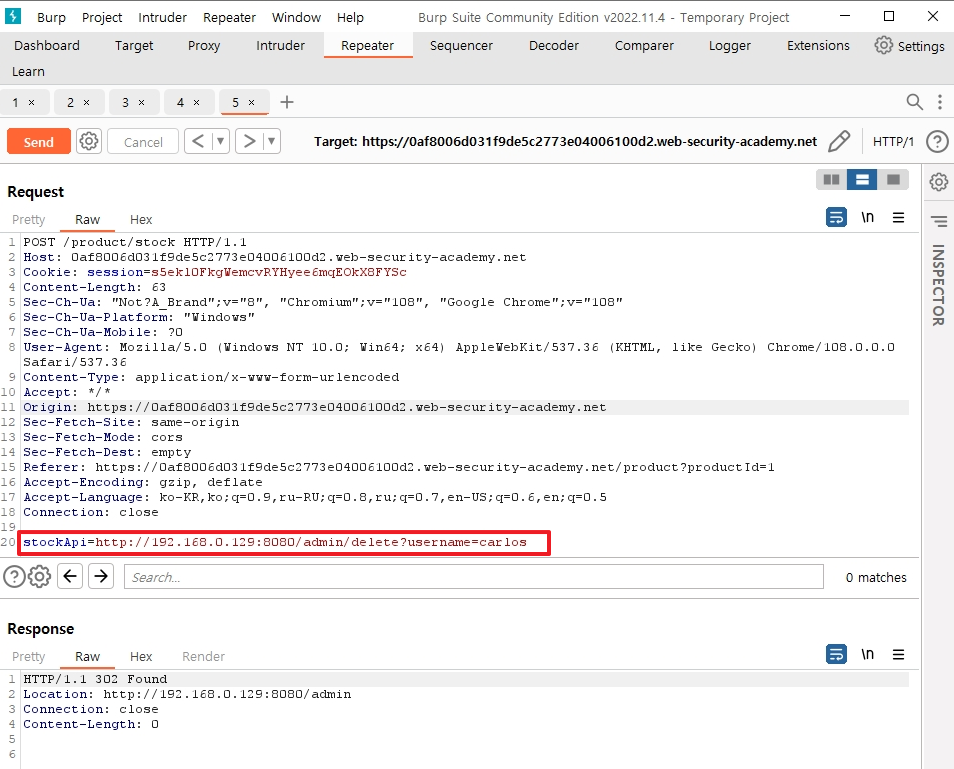954x769 pixels.
Task: Go back to previous request in history
Action: [x=198, y=142]
